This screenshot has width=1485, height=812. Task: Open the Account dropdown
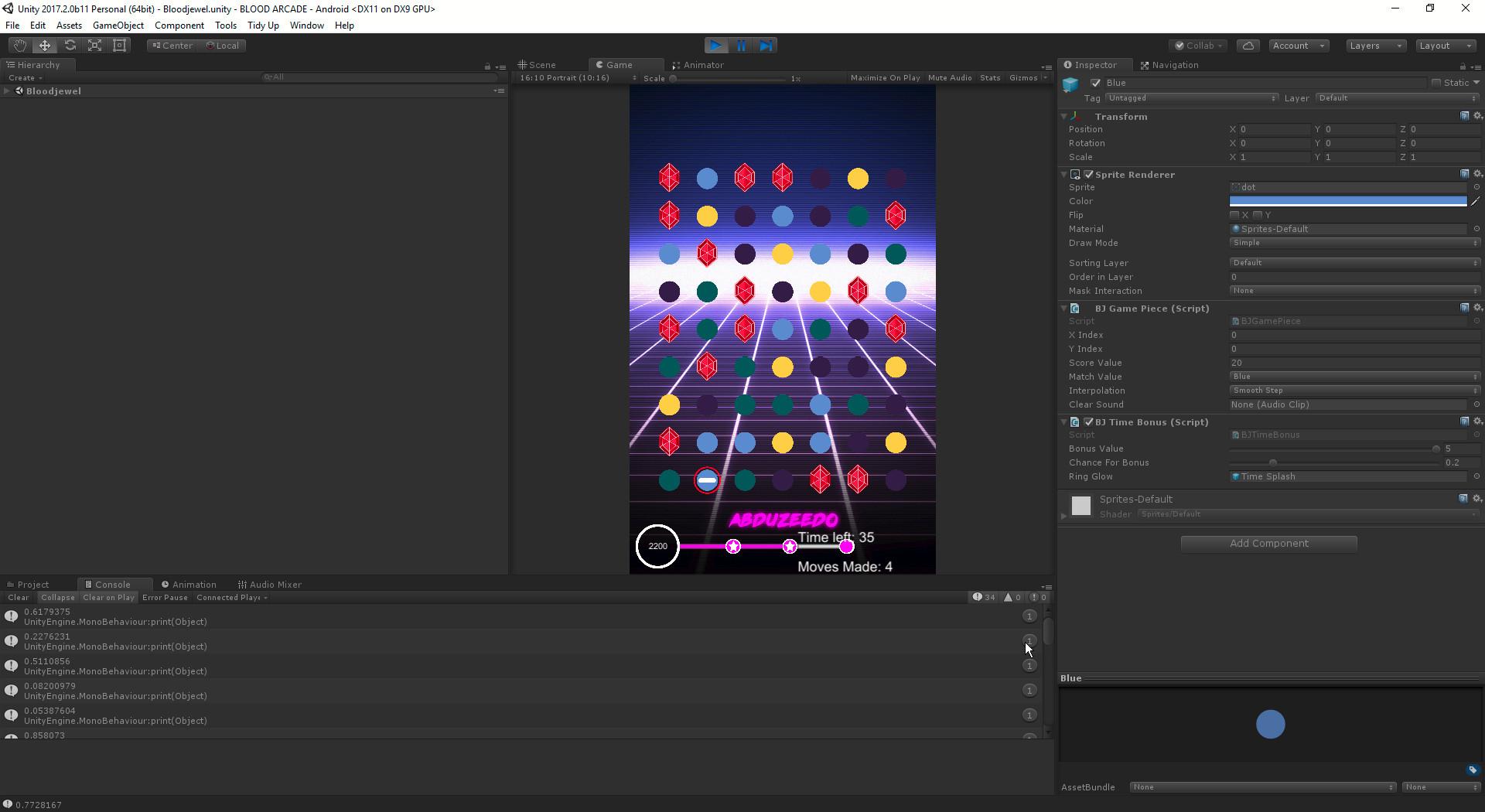click(x=1299, y=46)
